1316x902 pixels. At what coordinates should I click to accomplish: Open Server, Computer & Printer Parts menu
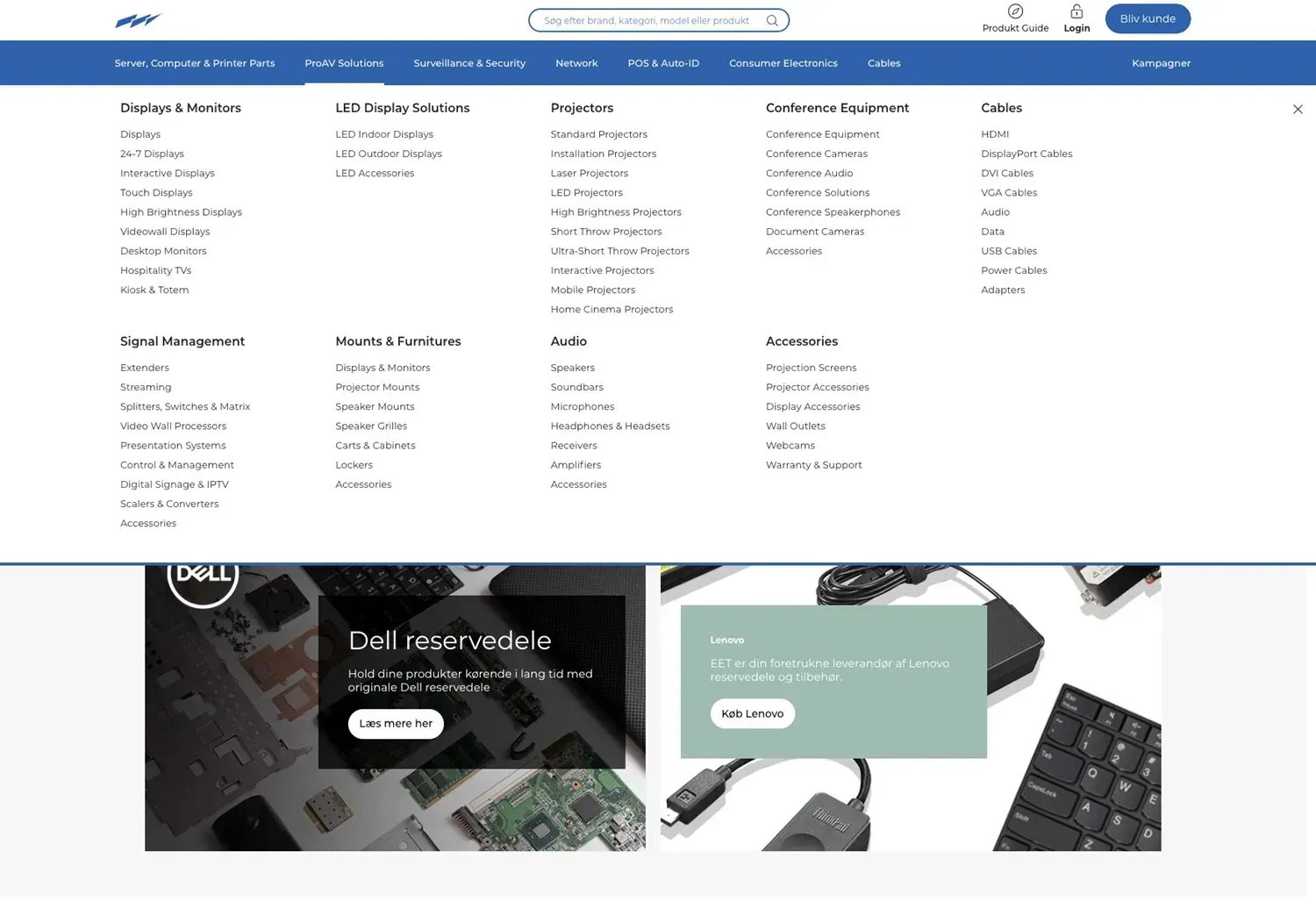coord(195,63)
